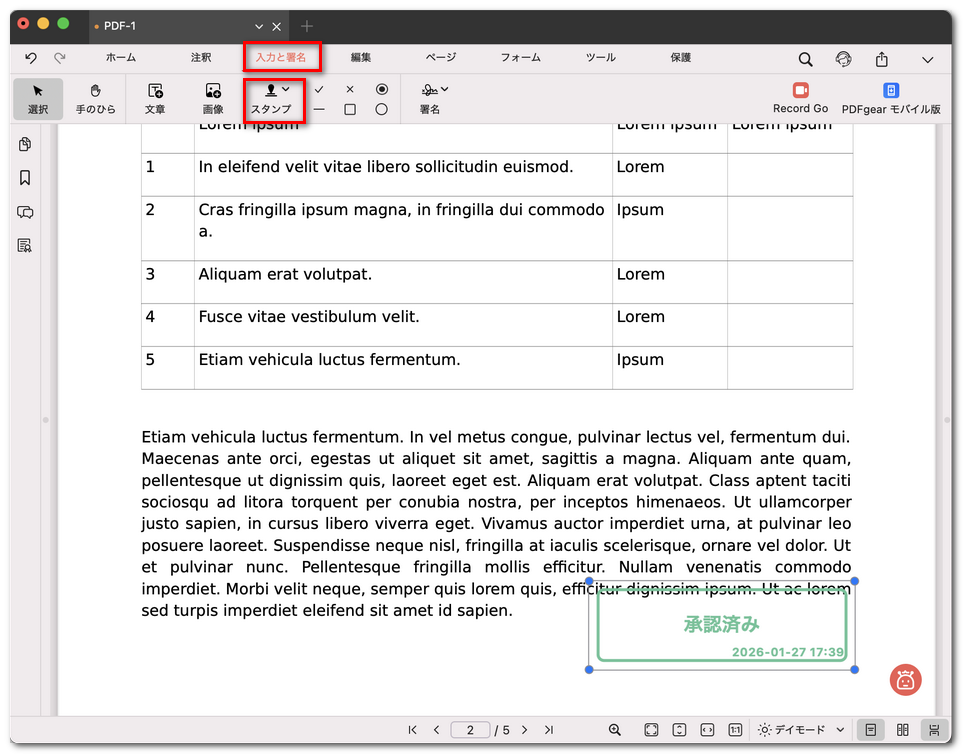The image size is (963, 754).
Task: Open the bookmarks sidebar panel
Action: [x=25, y=178]
